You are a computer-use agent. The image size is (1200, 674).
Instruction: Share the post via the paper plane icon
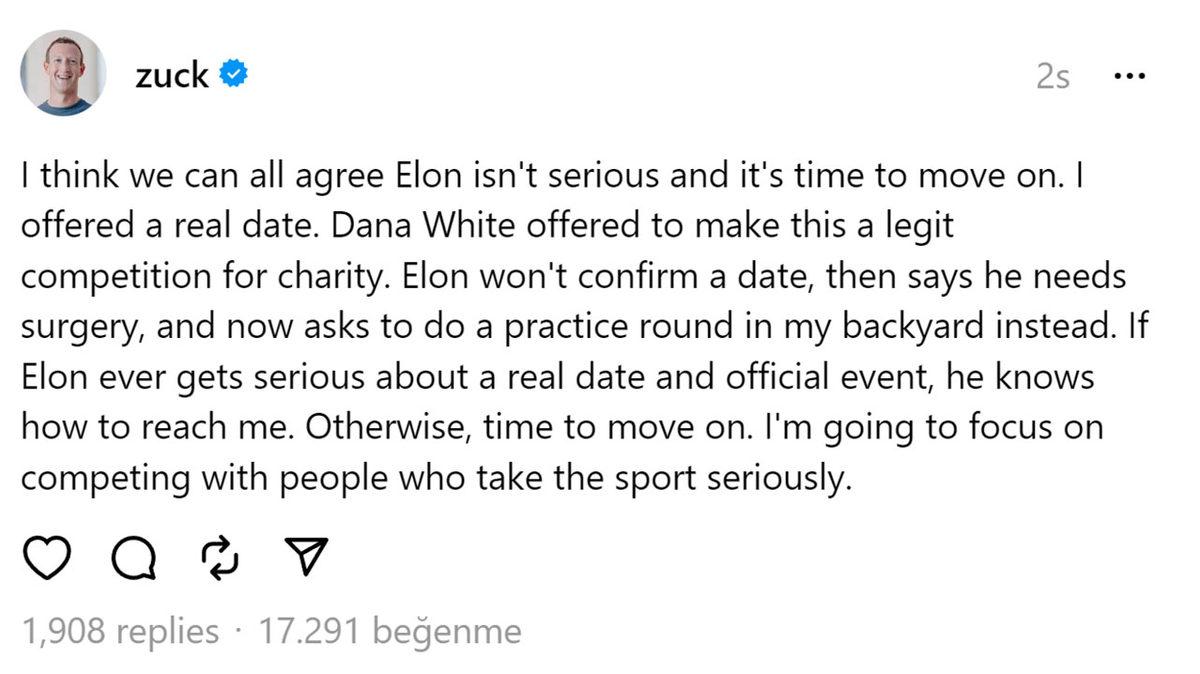[x=305, y=557]
